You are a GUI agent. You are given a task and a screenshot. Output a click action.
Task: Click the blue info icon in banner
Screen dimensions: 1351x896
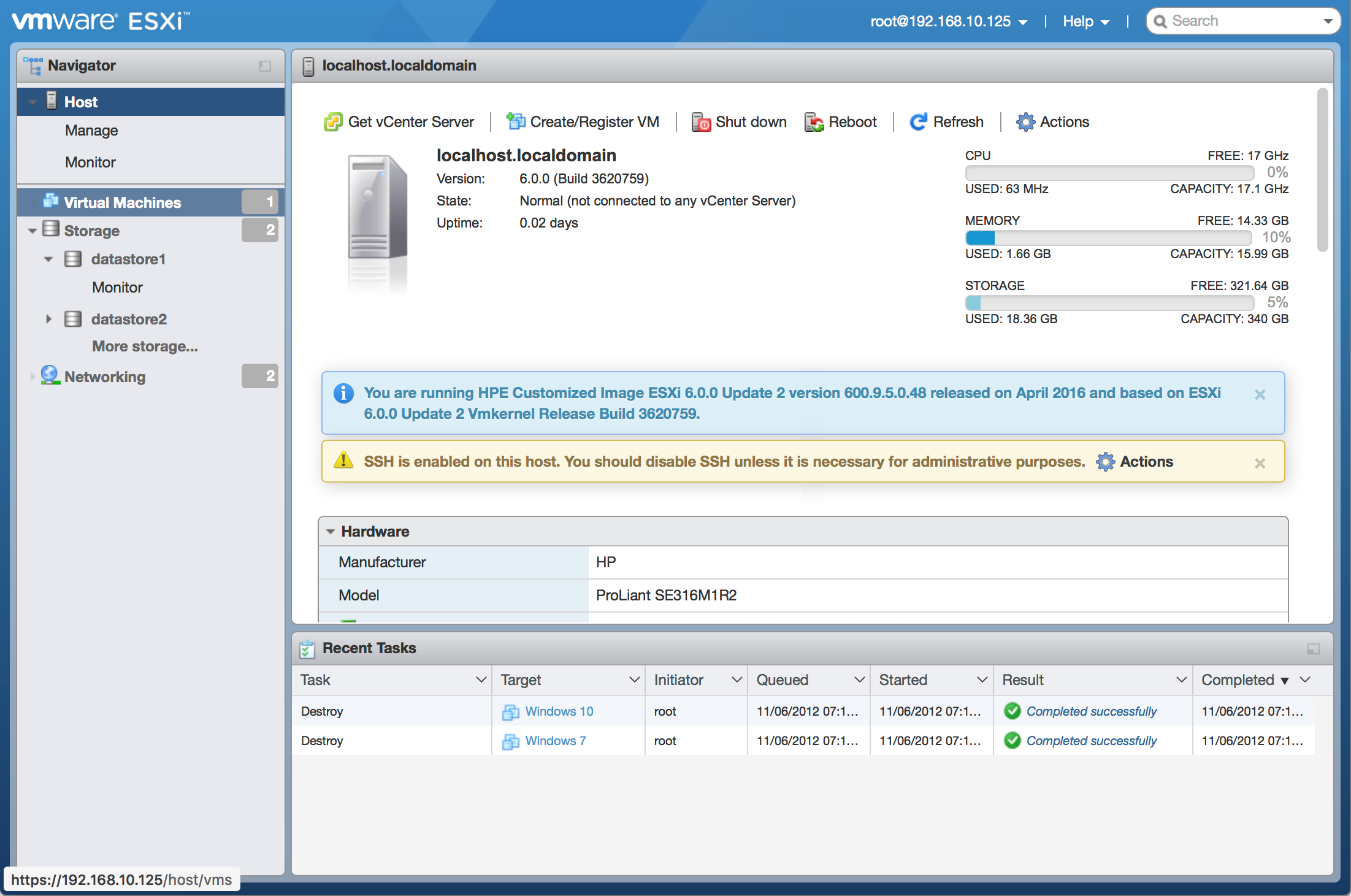[343, 393]
